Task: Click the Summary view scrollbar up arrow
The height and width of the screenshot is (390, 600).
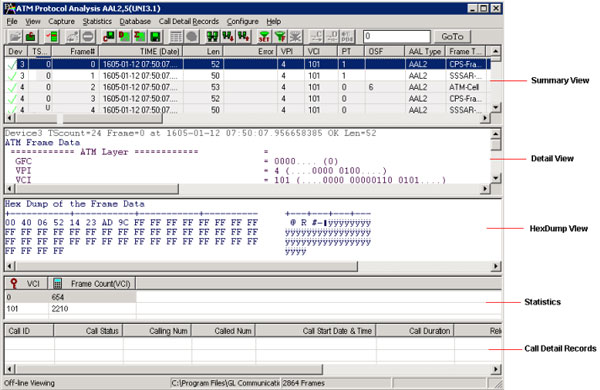Action: [x=496, y=51]
